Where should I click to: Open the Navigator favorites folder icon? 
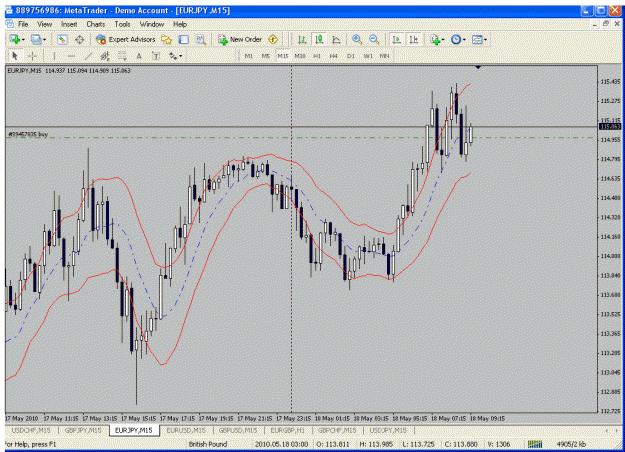tap(166, 39)
